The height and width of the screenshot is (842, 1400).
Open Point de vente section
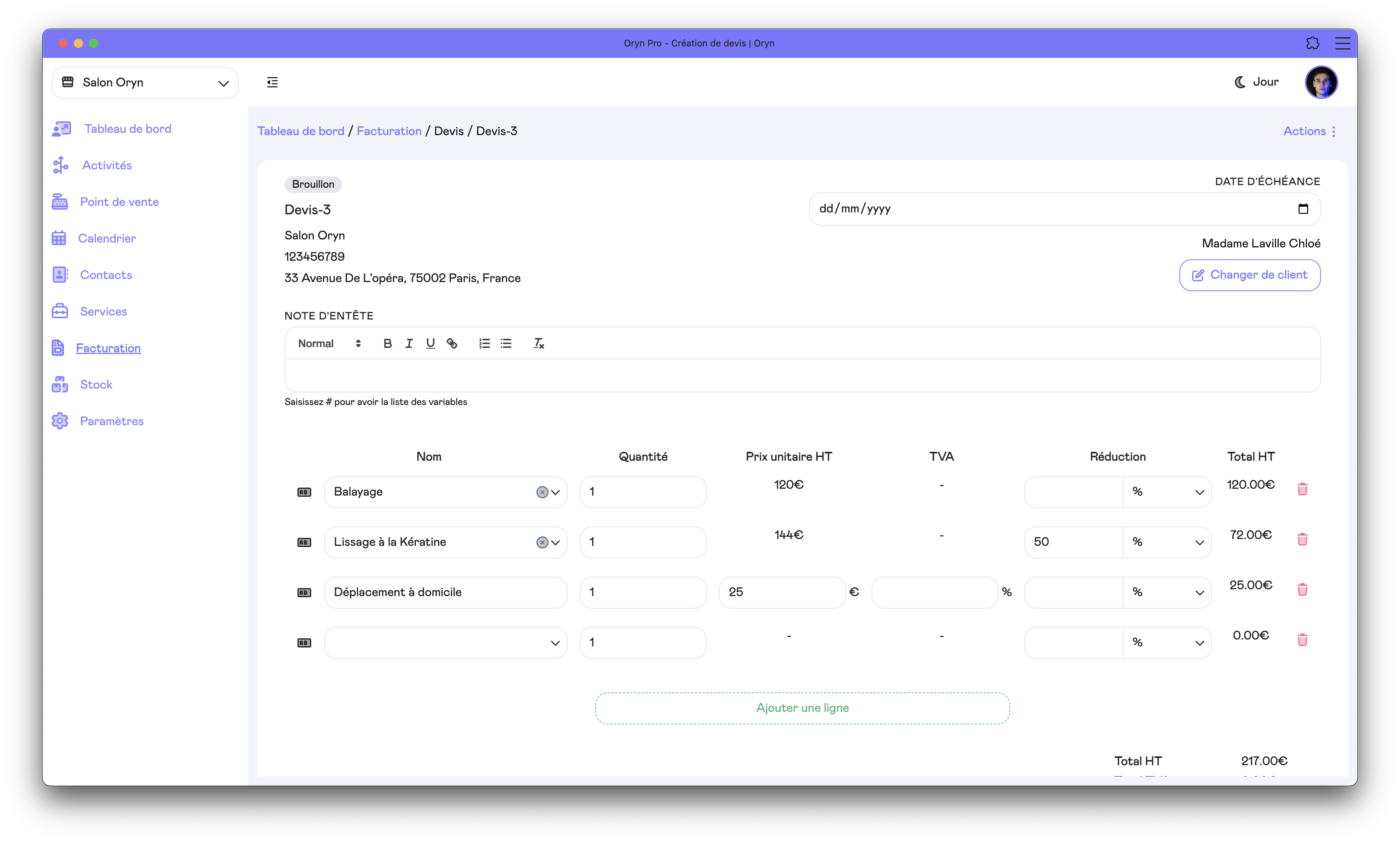[119, 202]
